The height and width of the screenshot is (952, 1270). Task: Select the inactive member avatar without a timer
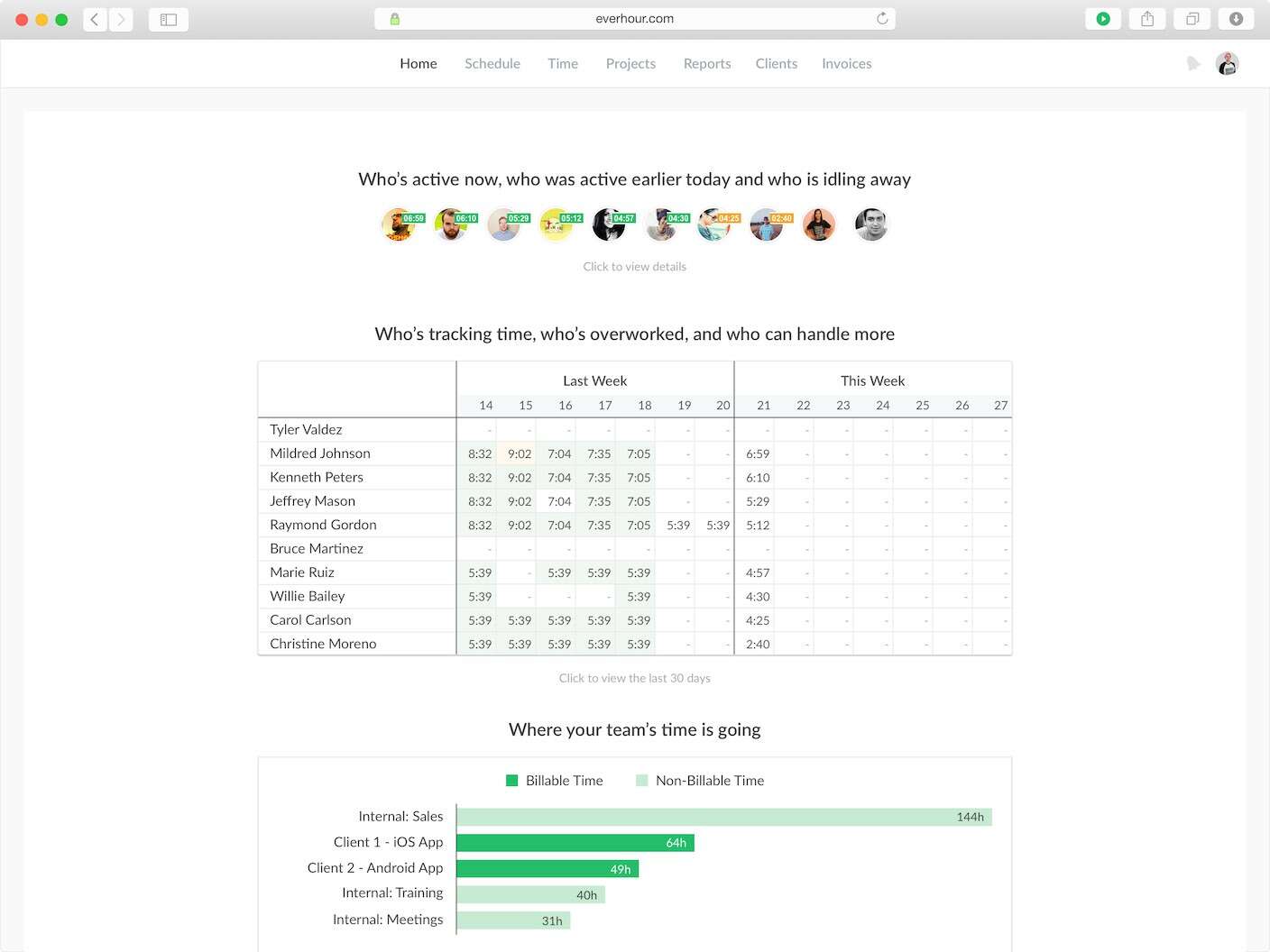click(870, 224)
